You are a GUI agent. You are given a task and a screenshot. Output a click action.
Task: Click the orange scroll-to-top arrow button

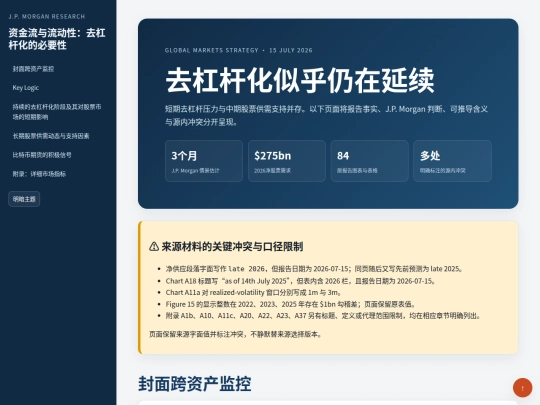[x=522, y=388]
